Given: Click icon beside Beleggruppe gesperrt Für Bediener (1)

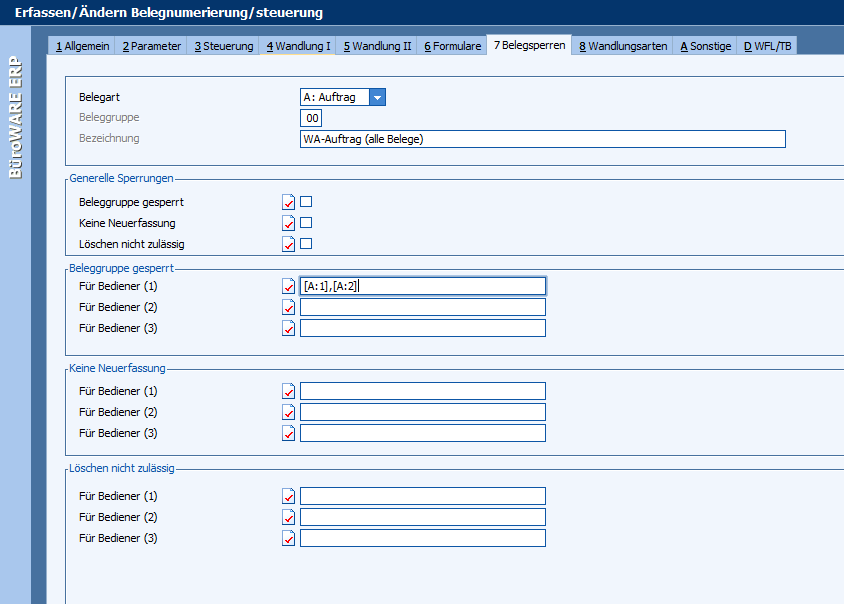Looking at the screenshot, I should [x=289, y=286].
